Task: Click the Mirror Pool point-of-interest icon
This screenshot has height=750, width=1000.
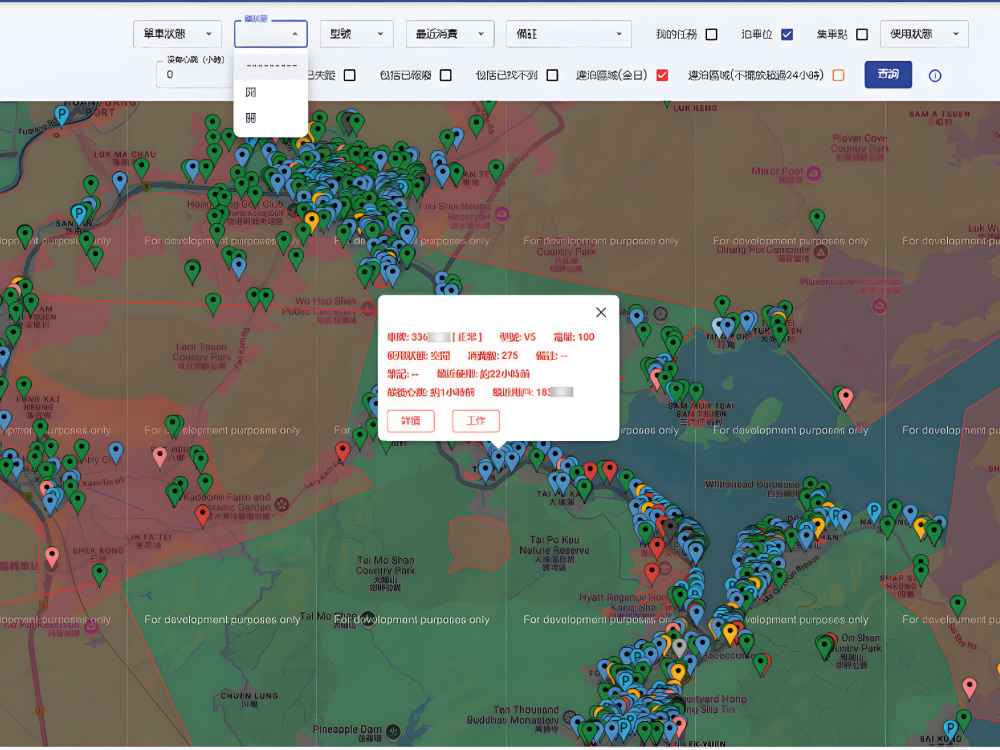Action: tap(813, 173)
